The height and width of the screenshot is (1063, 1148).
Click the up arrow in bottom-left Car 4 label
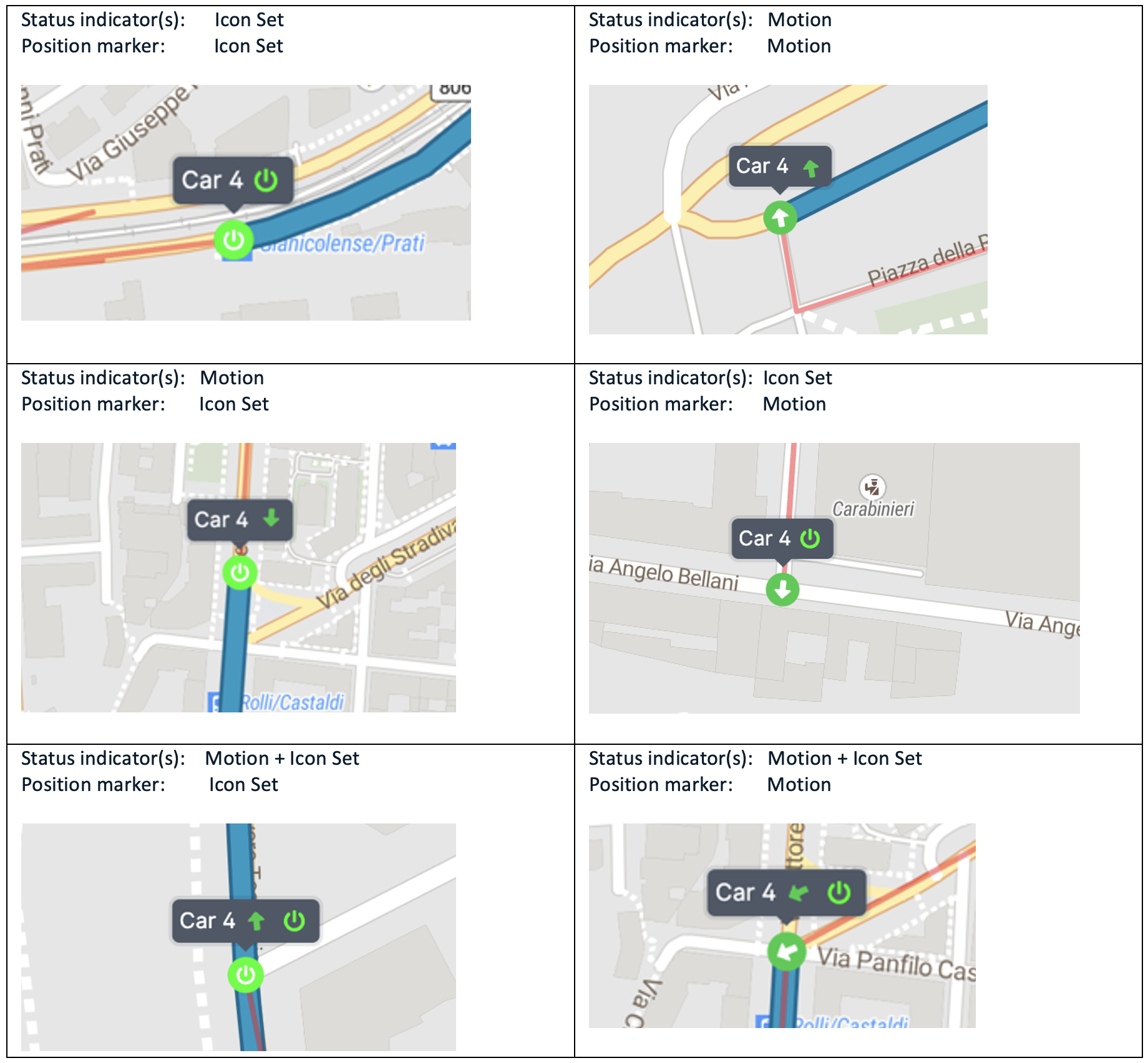pos(258,920)
